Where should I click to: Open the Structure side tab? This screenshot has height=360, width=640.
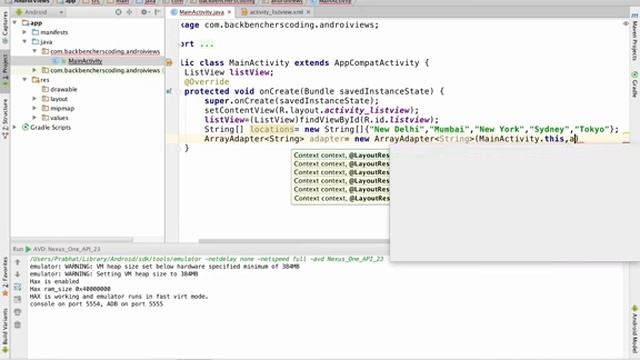pyautogui.click(x=5, y=118)
